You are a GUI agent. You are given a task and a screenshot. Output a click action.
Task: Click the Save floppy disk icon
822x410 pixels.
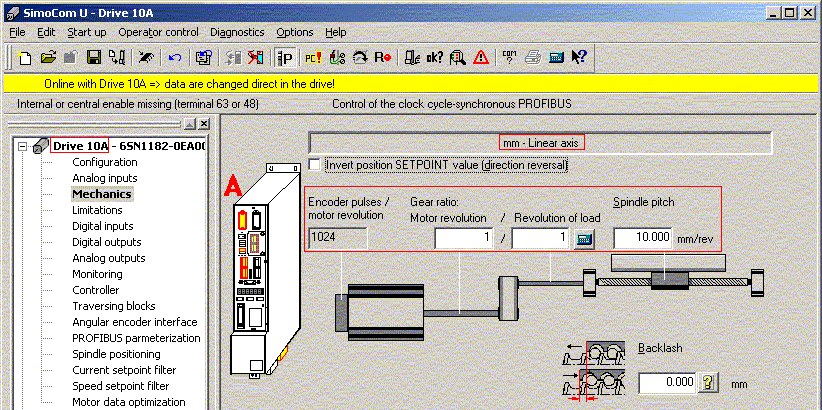pos(93,57)
